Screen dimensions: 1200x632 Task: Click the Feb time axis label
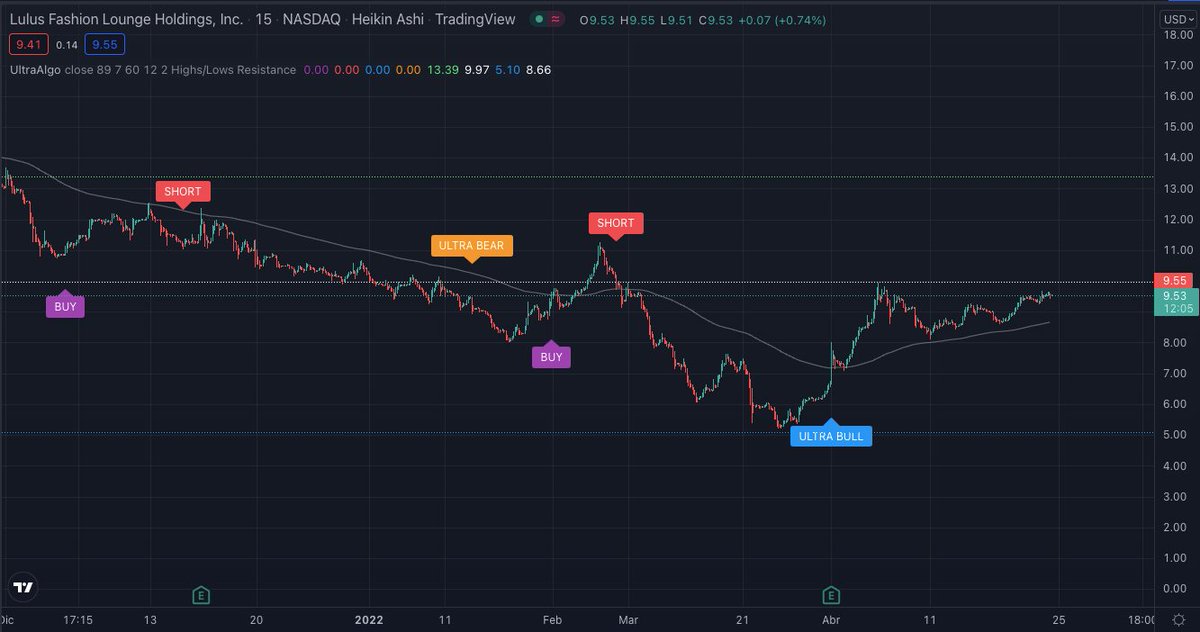550,620
